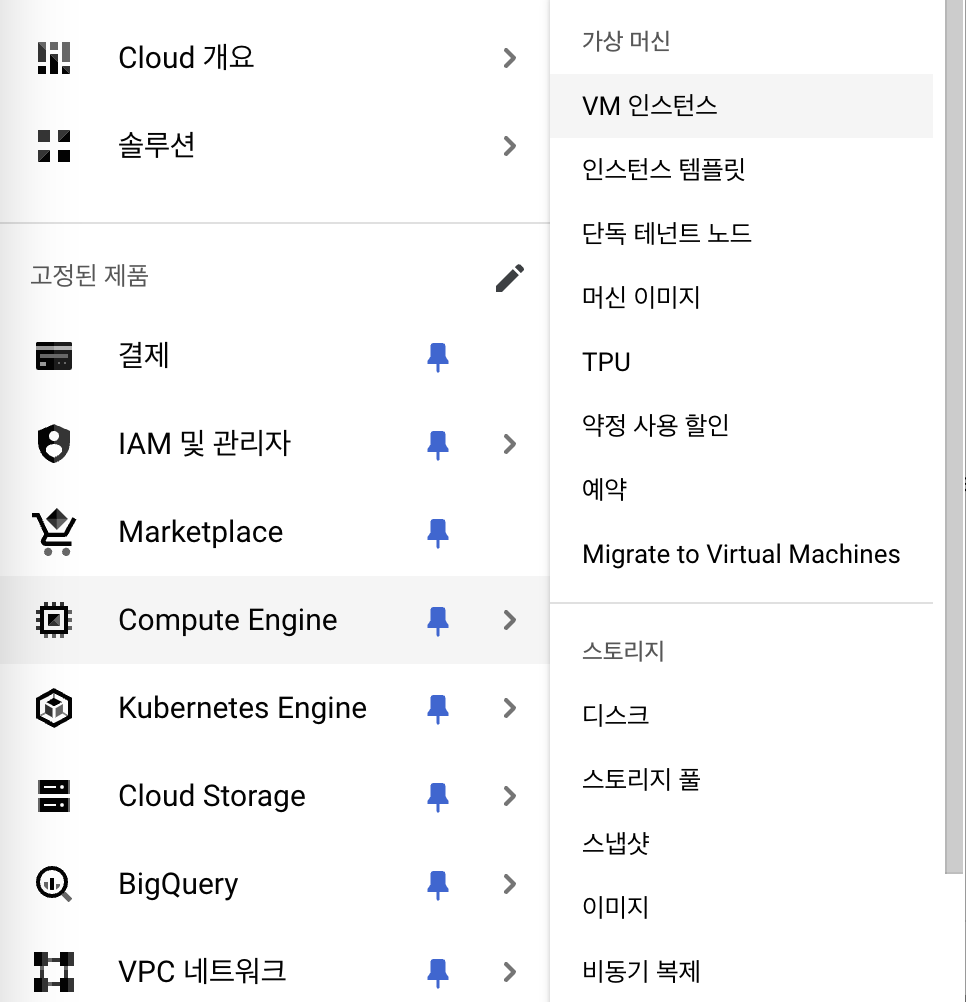This screenshot has width=966, height=1002.
Task: Open TPU menu item
Action: pyautogui.click(x=741, y=362)
